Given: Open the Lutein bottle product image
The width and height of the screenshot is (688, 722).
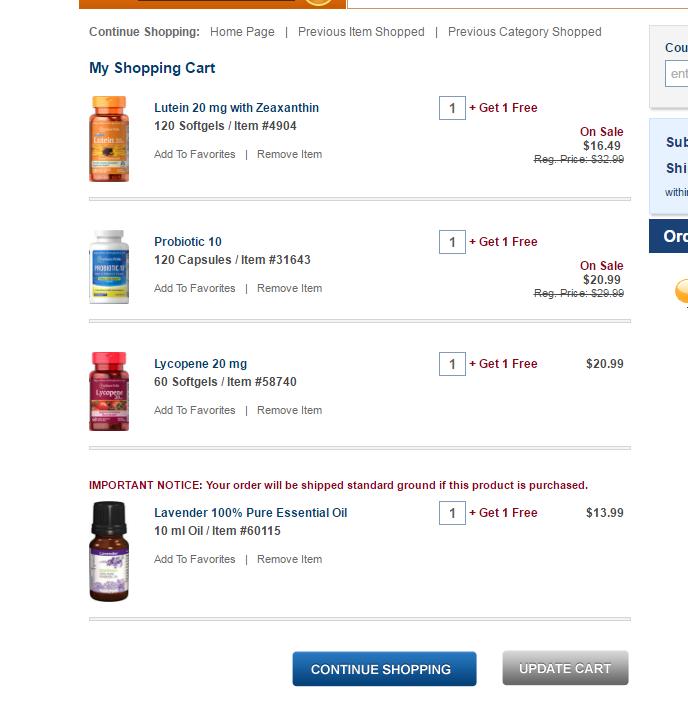Looking at the screenshot, I should (109, 139).
